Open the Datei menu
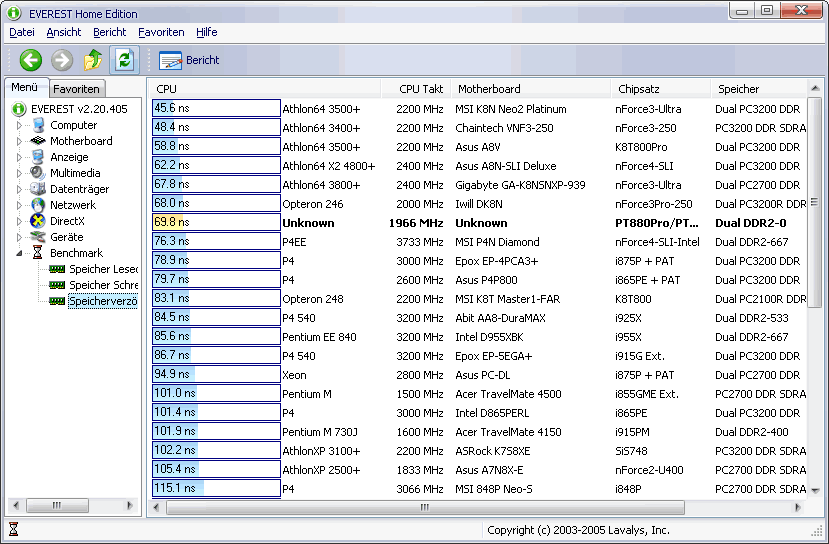Screen dimensions: 829x544 click(22, 32)
